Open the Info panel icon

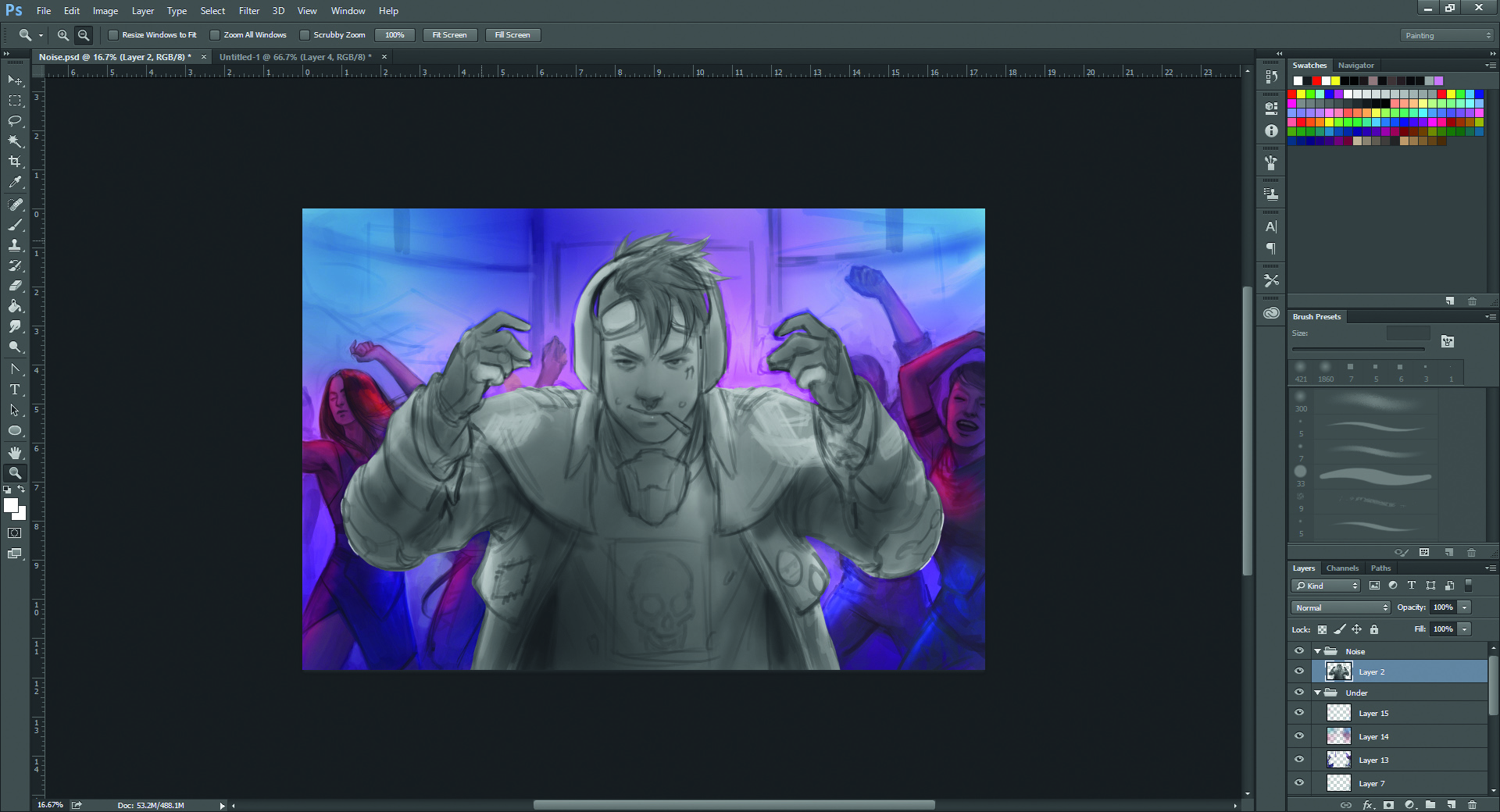point(1271,131)
